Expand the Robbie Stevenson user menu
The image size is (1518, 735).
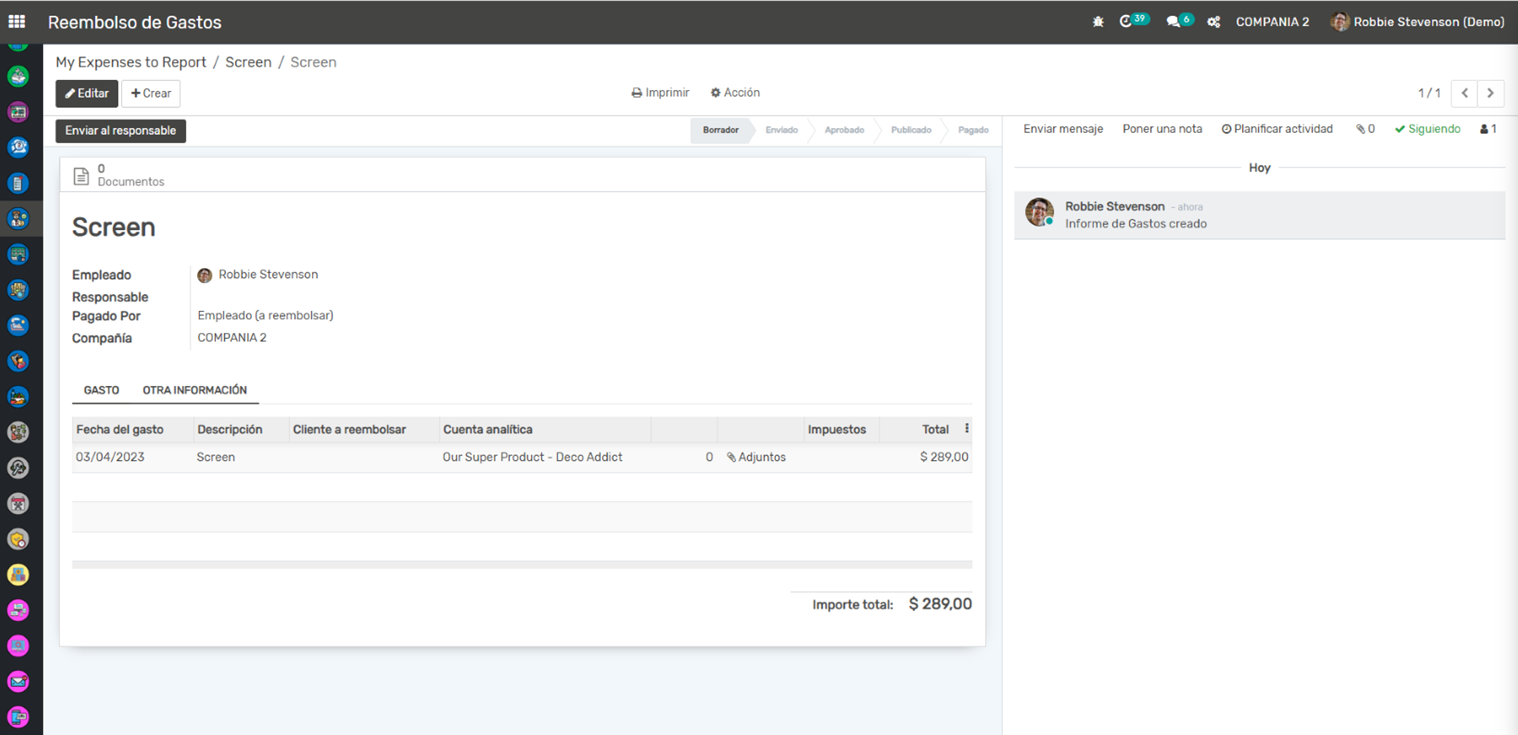(1417, 22)
